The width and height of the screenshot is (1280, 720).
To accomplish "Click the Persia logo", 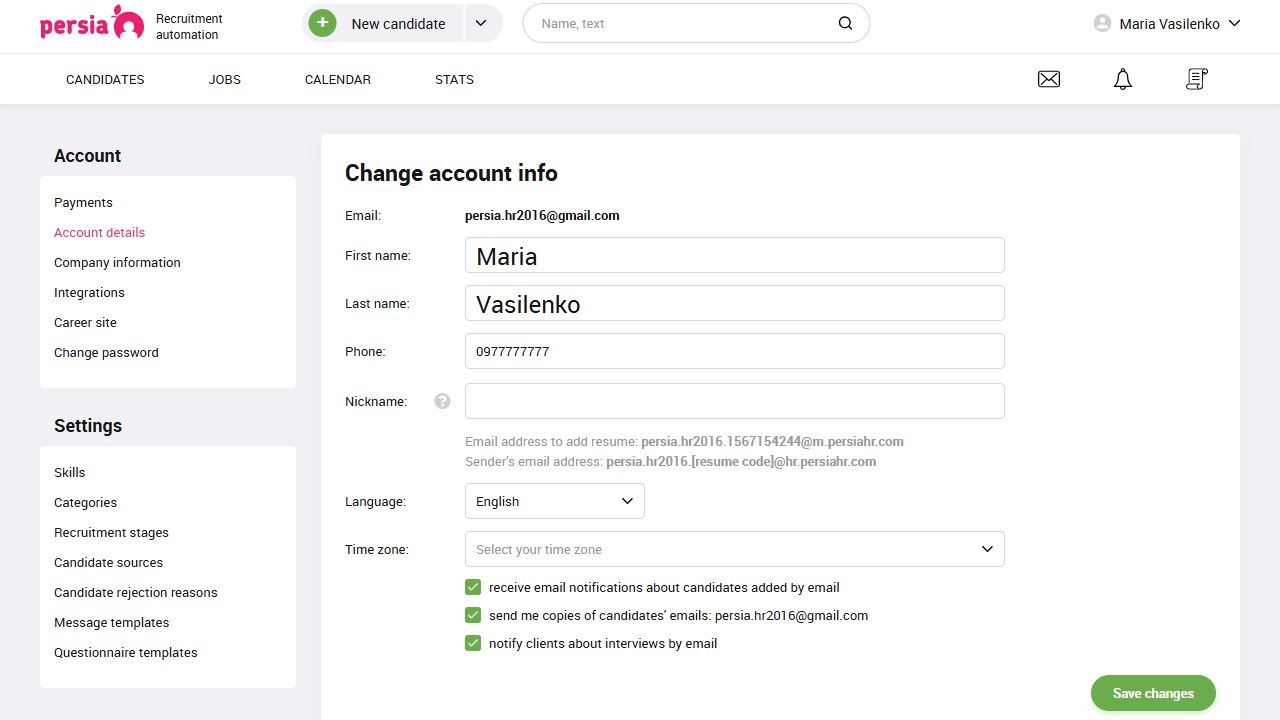I will (x=92, y=22).
